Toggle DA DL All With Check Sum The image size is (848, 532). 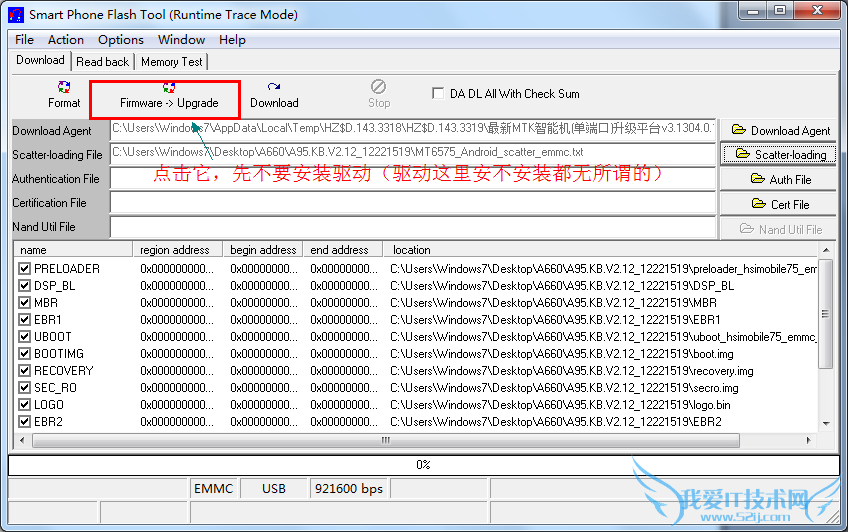click(438, 94)
